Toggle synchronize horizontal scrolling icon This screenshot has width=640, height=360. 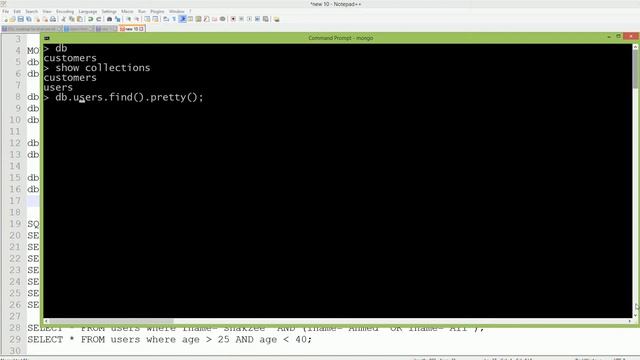point(156,19)
